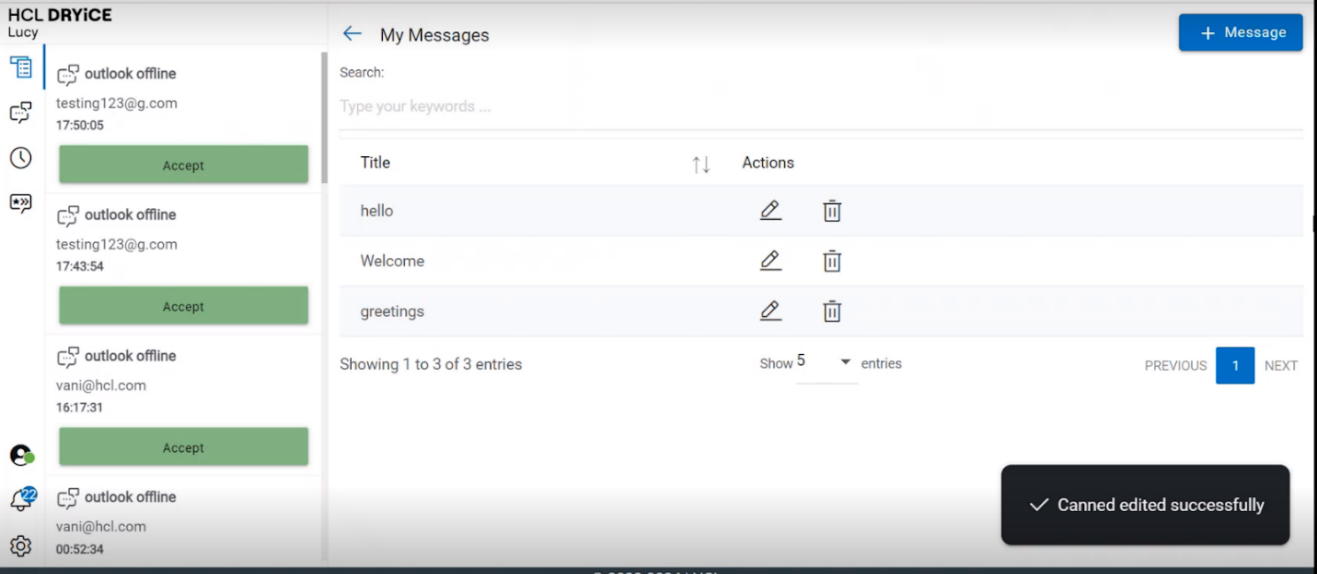Click the agent availability status icon
This screenshot has width=1317, height=574.
[22, 455]
